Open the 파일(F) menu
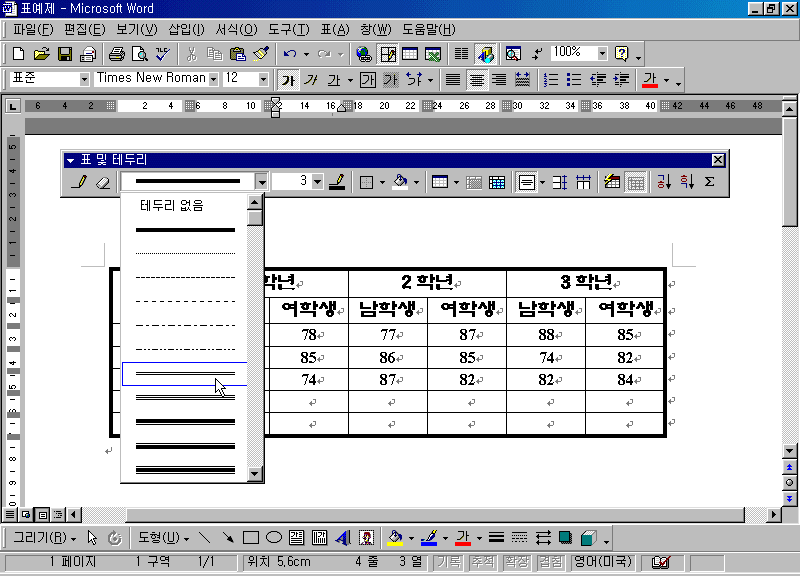 [x=33, y=30]
